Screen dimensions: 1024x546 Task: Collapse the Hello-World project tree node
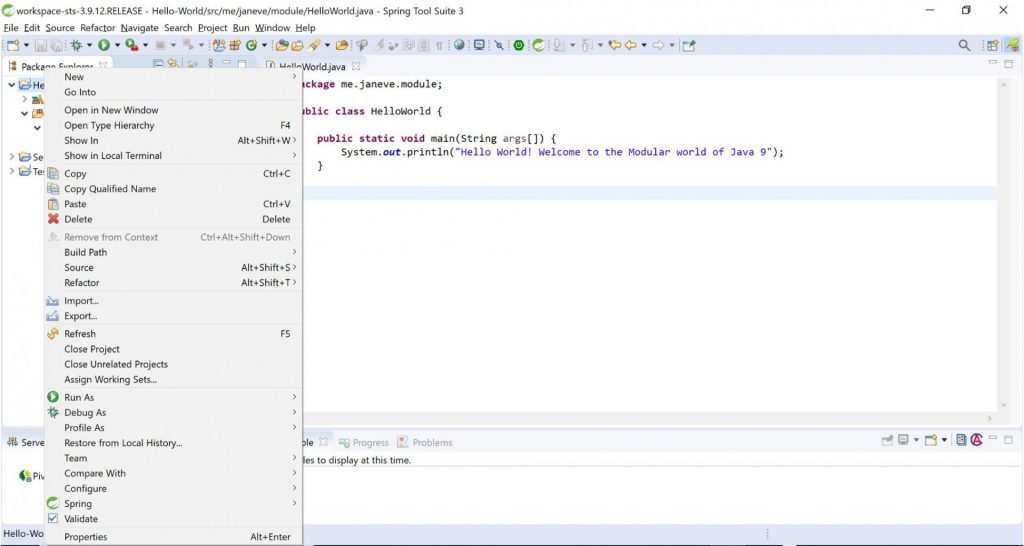(12, 85)
